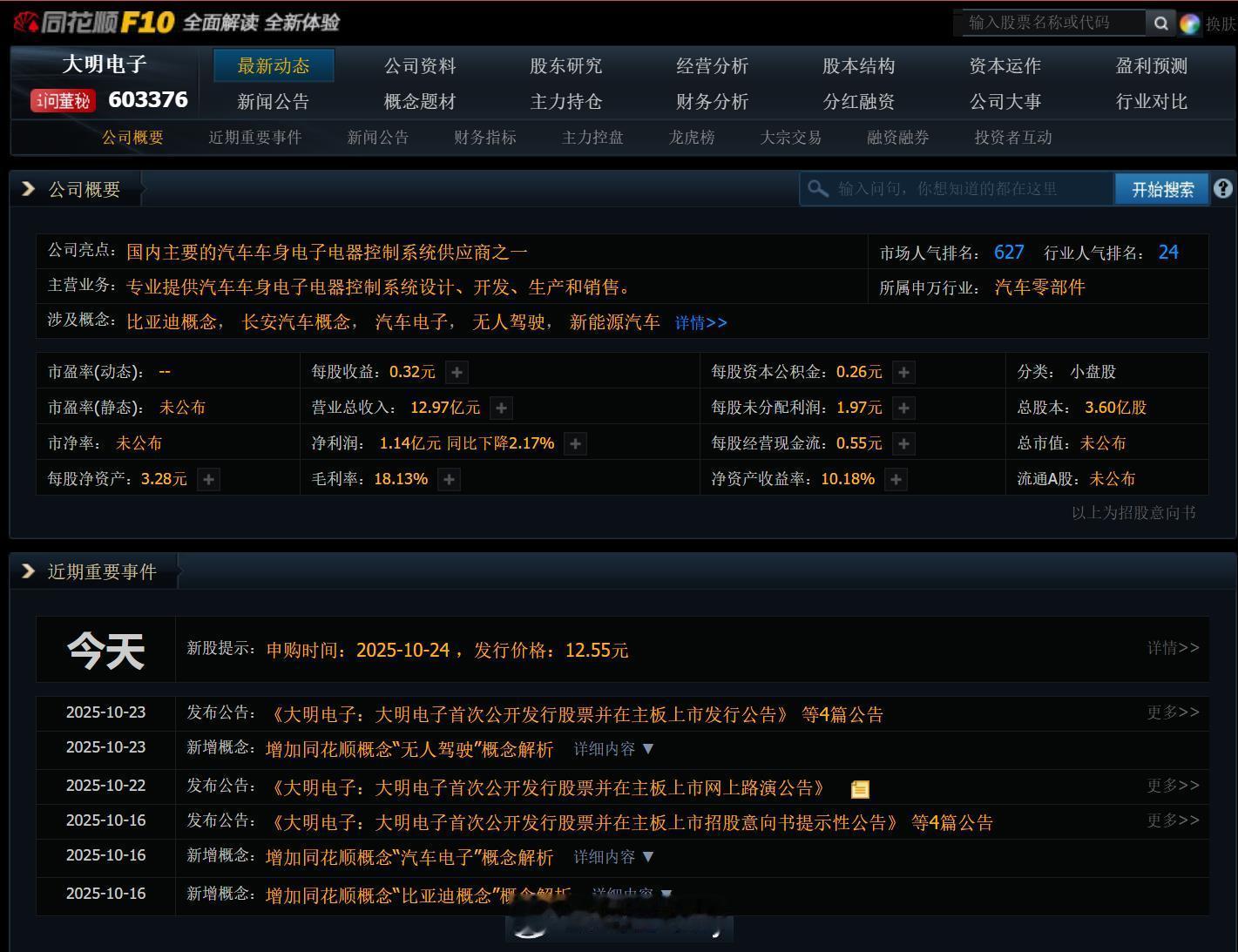Switch to the 股东研究 tab
1238x952 pixels.
click(566, 65)
